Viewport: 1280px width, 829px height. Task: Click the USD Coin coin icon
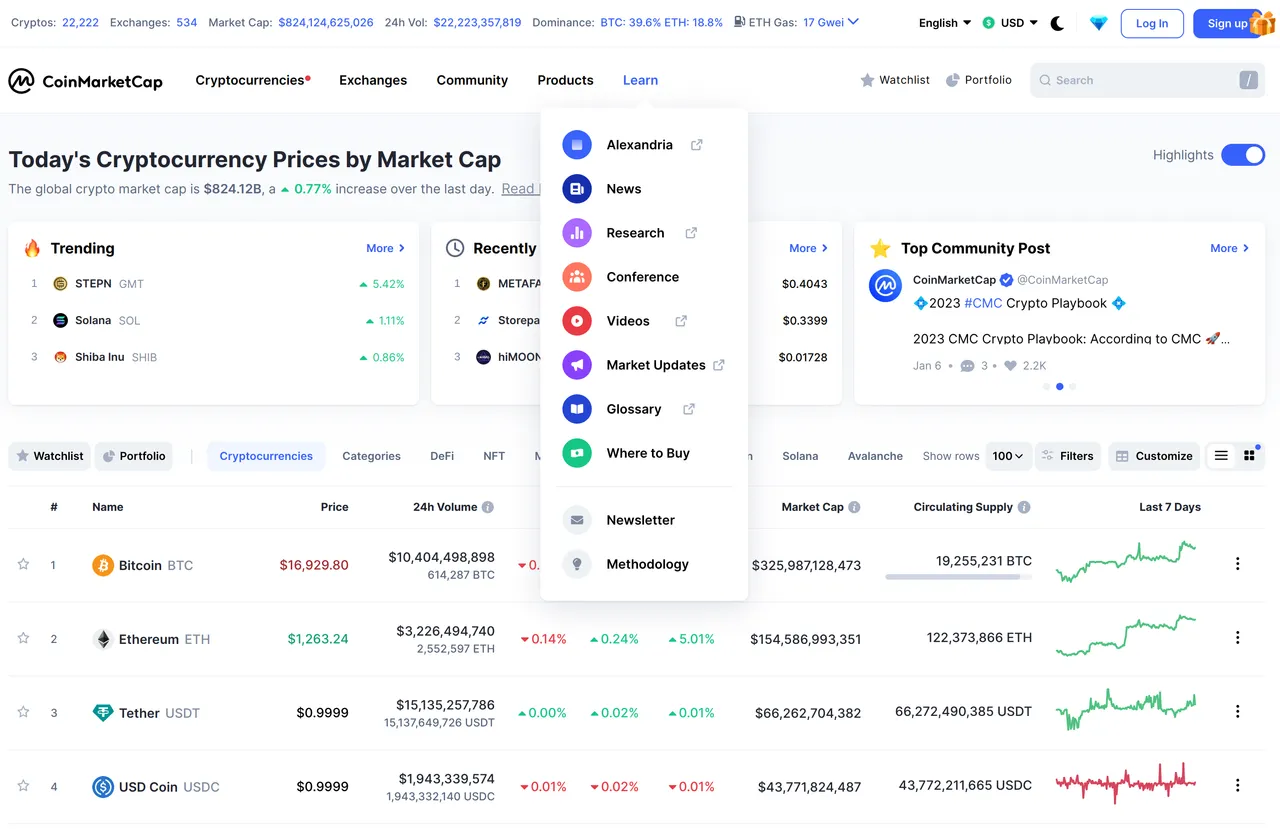pyautogui.click(x=103, y=787)
